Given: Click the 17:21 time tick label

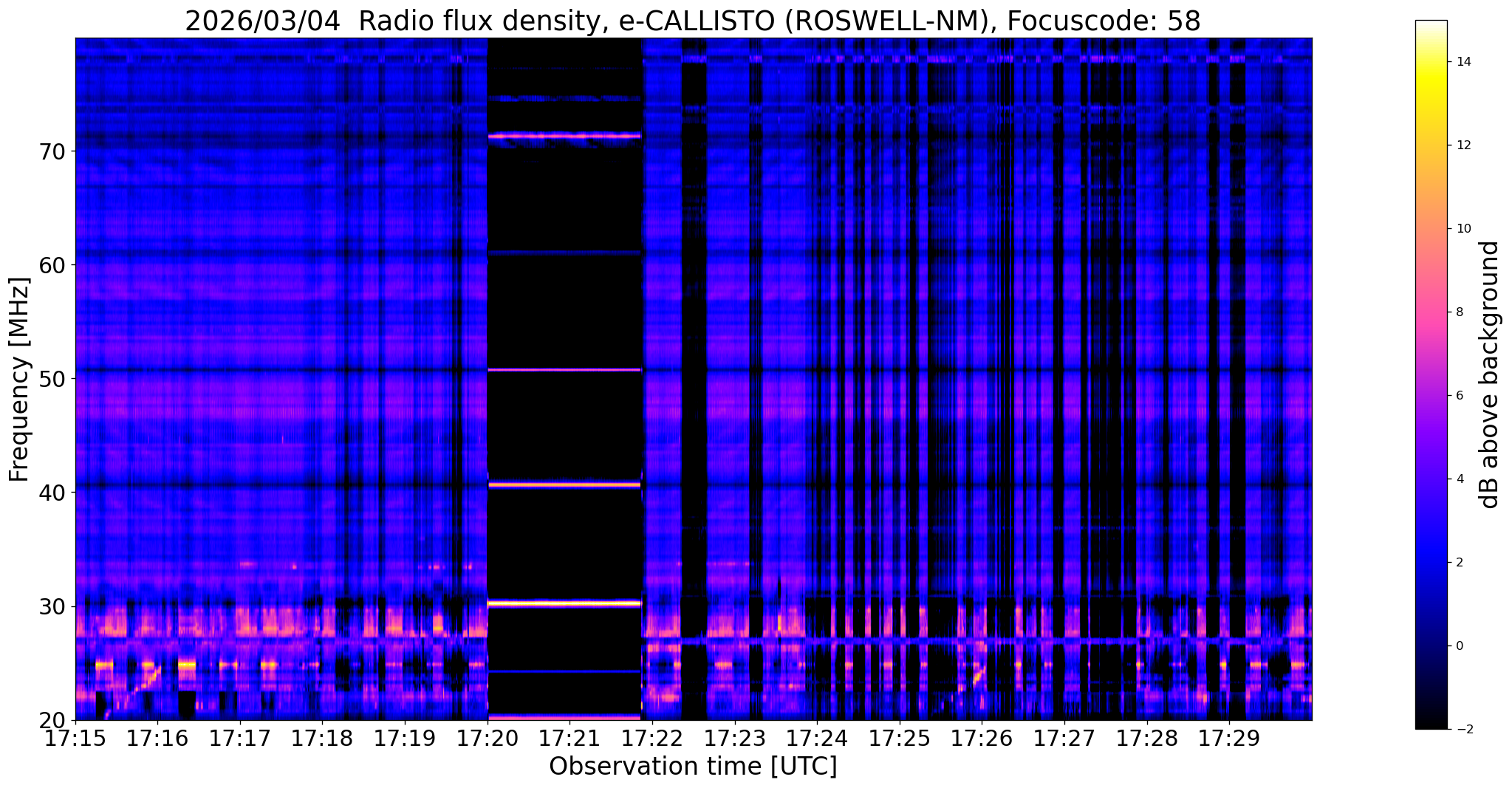Looking at the screenshot, I should 569,739.
